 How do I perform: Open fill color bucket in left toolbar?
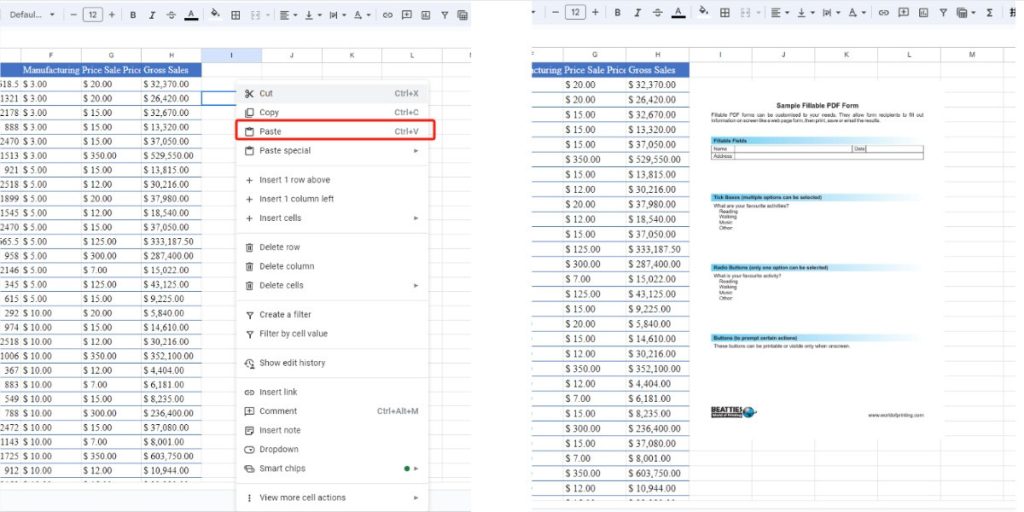215,14
